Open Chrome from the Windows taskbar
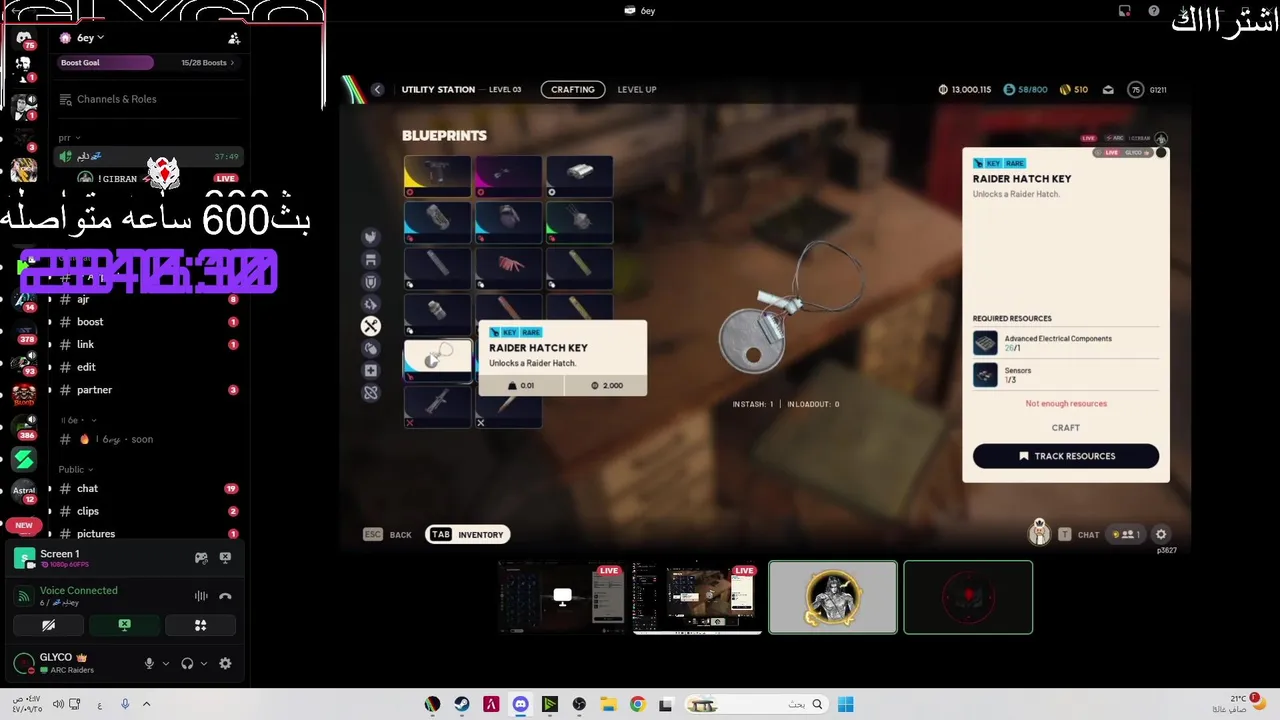 pyautogui.click(x=637, y=704)
